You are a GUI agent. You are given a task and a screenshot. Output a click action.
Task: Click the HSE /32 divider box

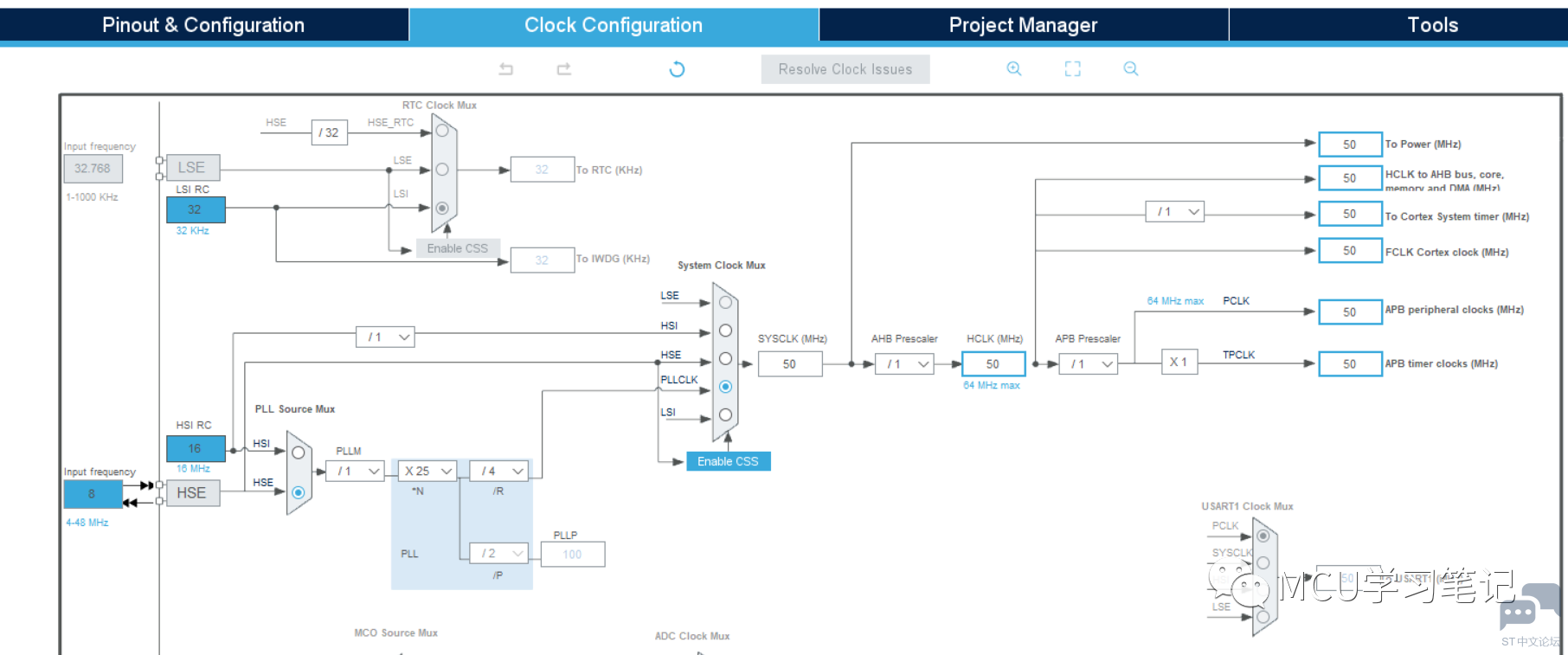(x=329, y=132)
